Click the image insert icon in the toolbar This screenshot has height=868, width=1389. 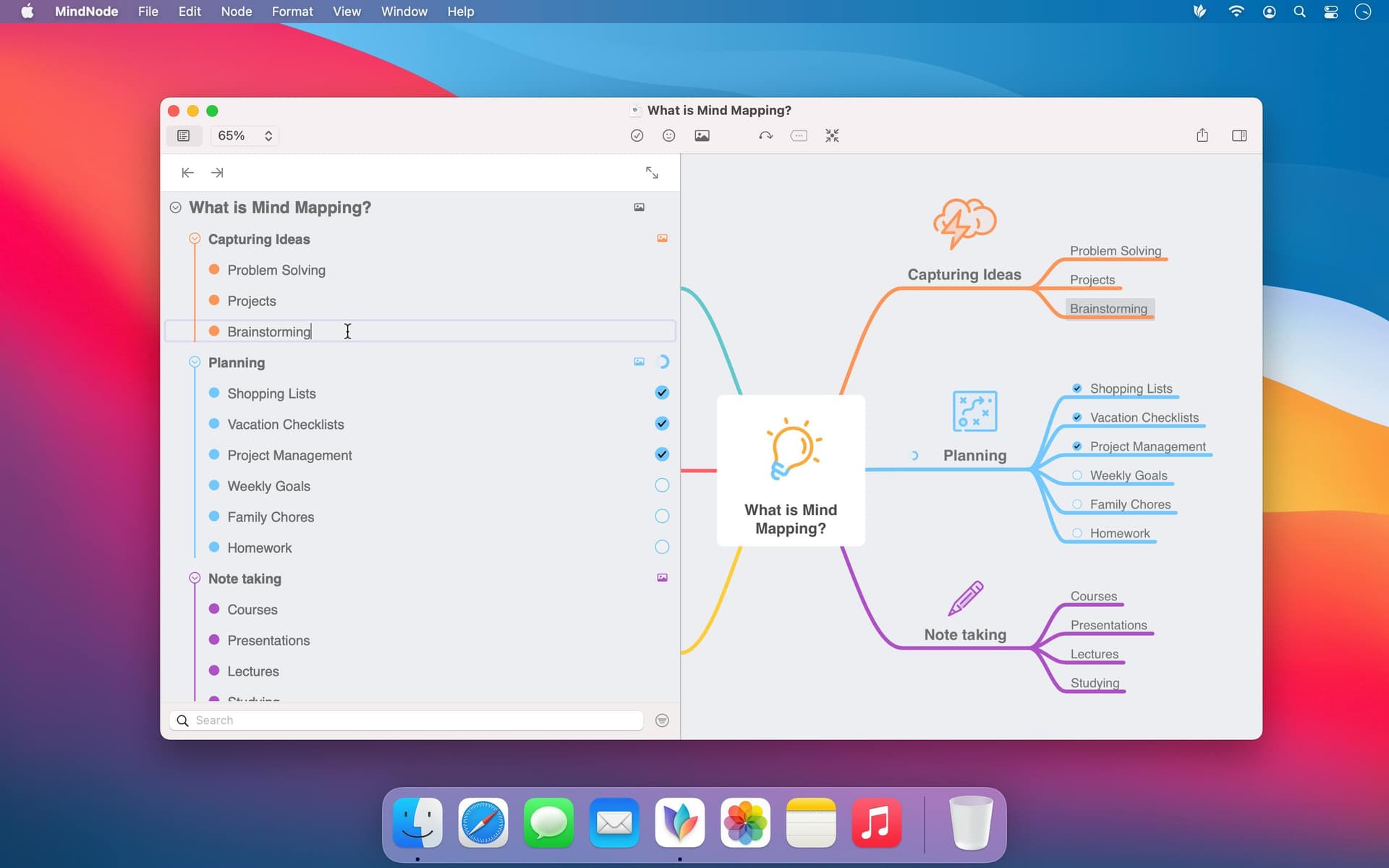pyautogui.click(x=702, y=135)
